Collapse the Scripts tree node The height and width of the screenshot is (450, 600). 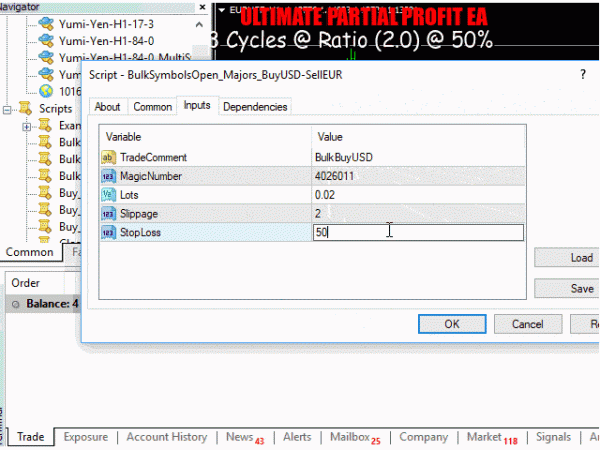pos(9,108)
